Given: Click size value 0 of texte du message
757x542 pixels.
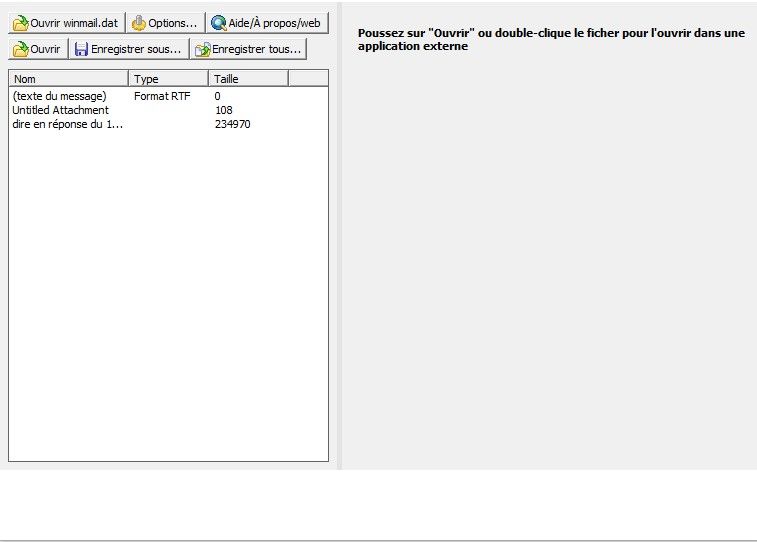Looking at the screenshot, I should pyautogui.click(x=217, y=96).
